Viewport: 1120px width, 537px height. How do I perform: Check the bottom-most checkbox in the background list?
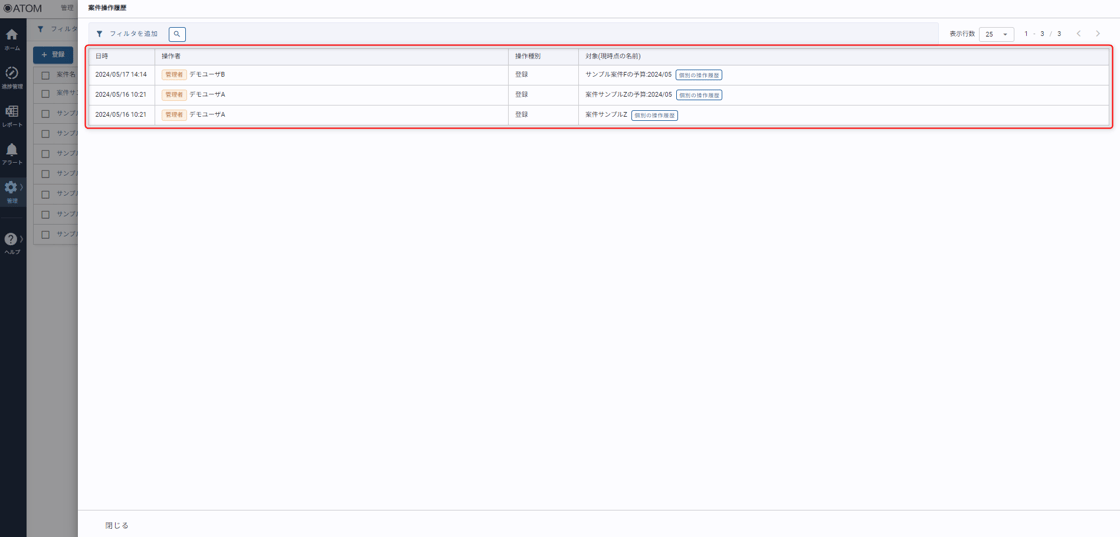pyautogui.click(x=45, y=235)
